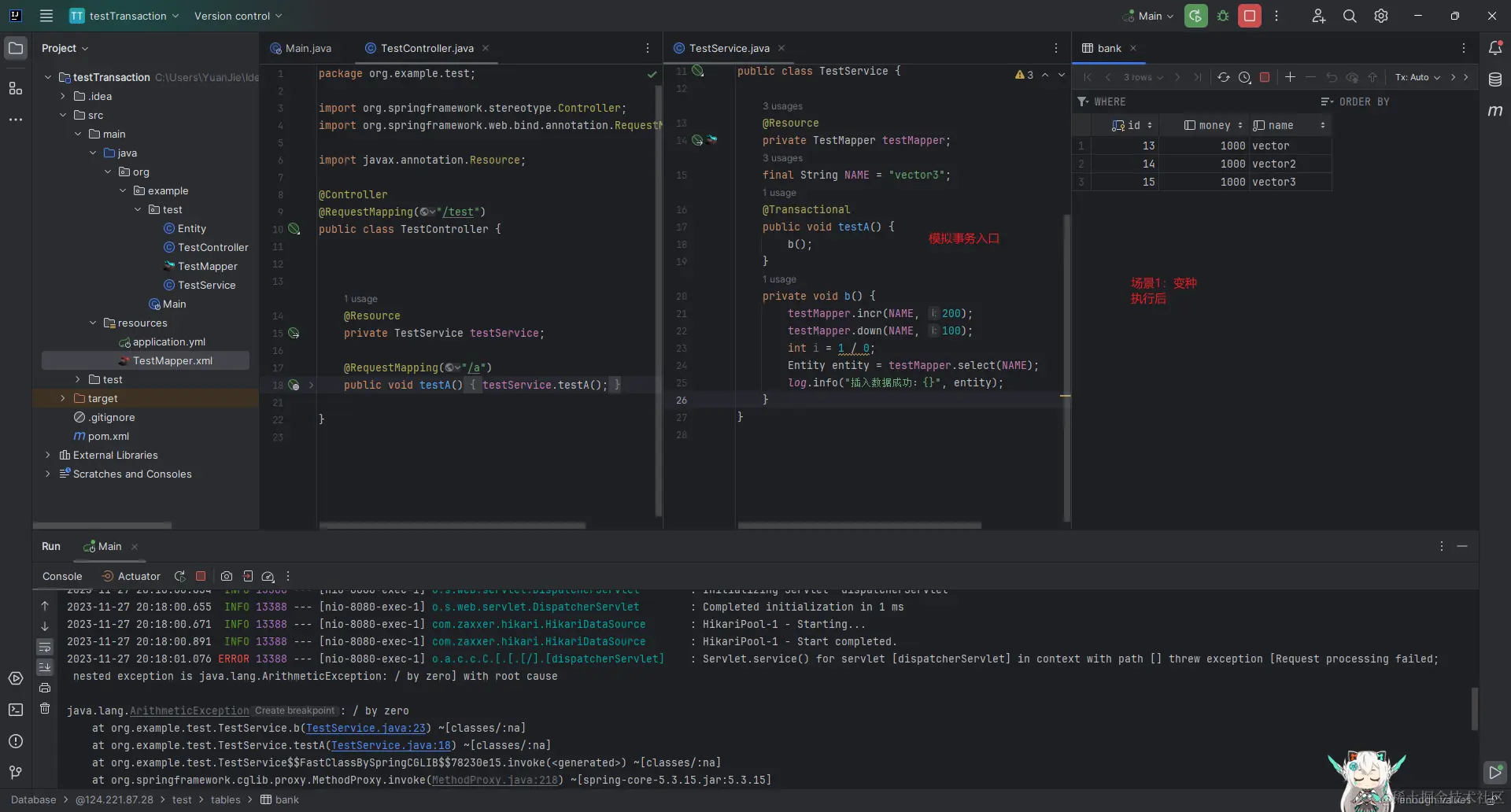Switch to the Console tab
This screenshot has height=812, width=1511.
(62, 576)
